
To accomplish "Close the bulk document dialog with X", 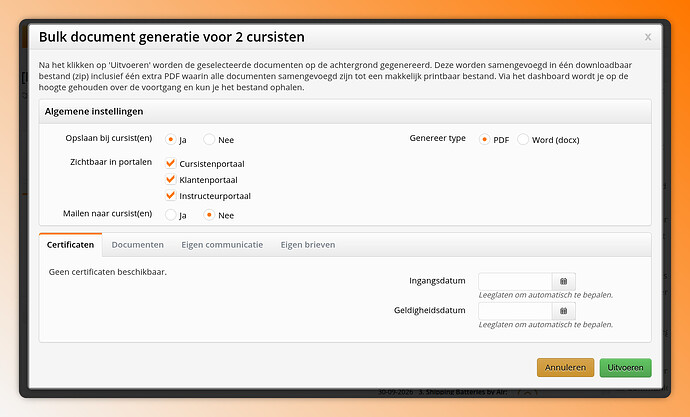I will (648, 37).
